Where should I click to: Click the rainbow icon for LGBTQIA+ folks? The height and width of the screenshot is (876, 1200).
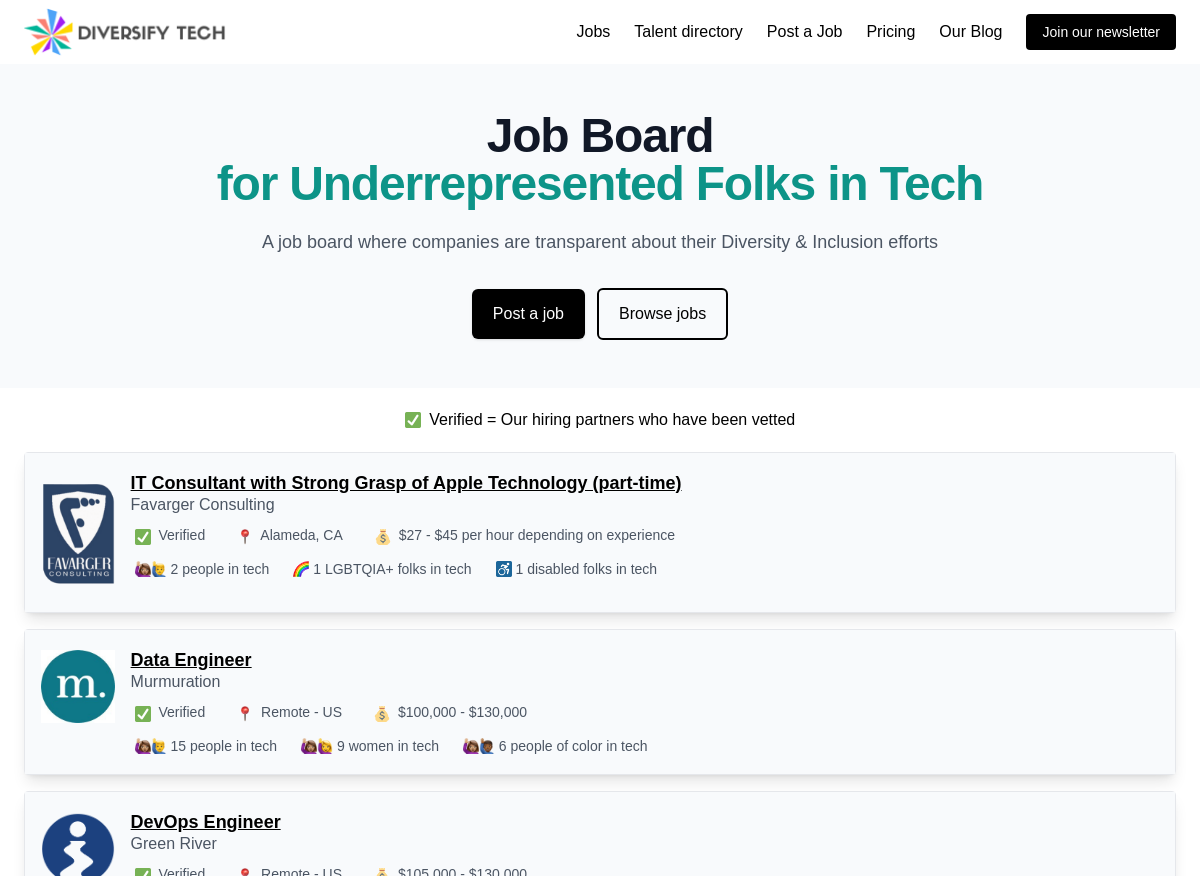pyautogui.click(x=300, y=569)
